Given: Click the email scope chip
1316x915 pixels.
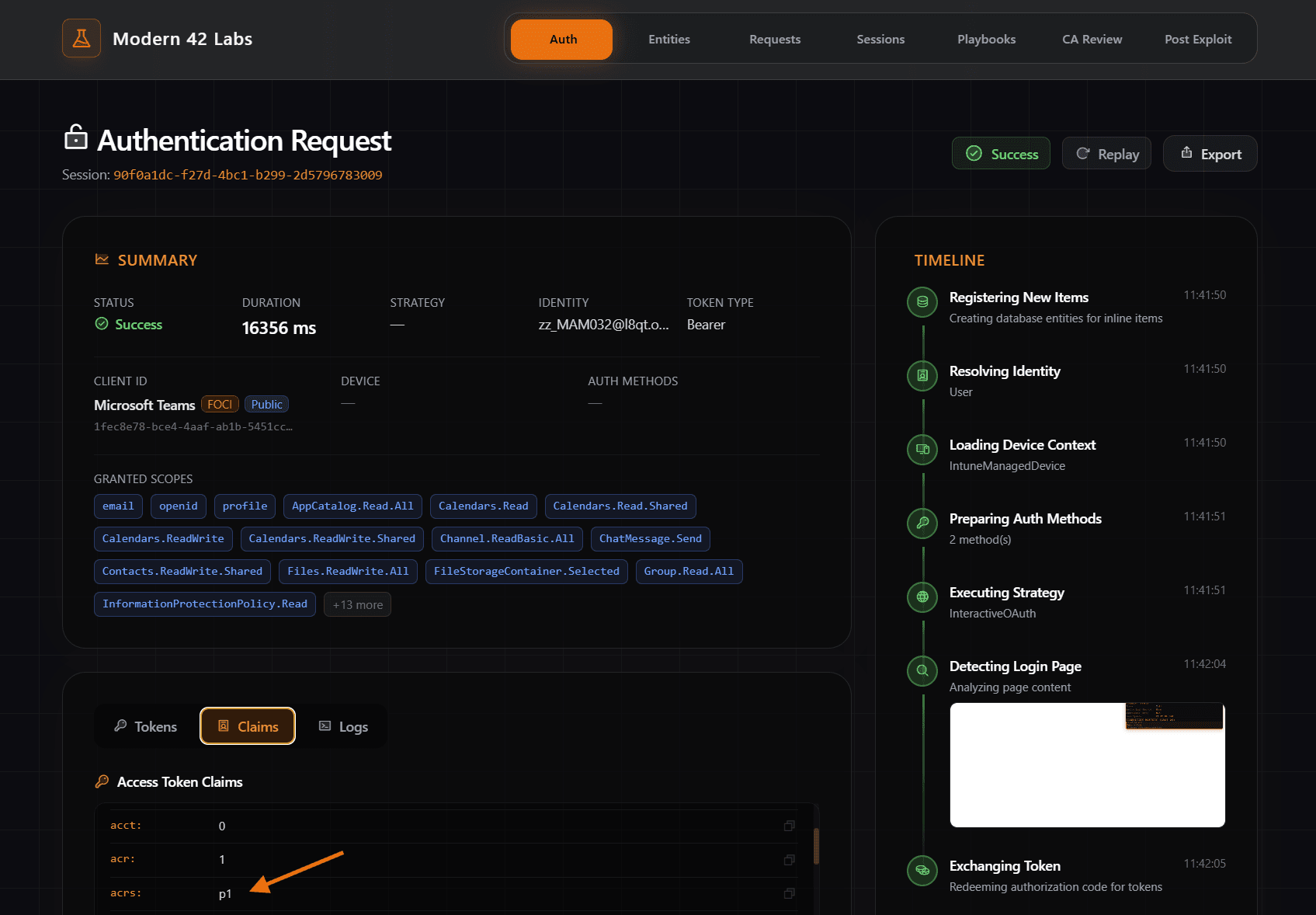Looking at the screenshot, I should [x=118, y=506].
